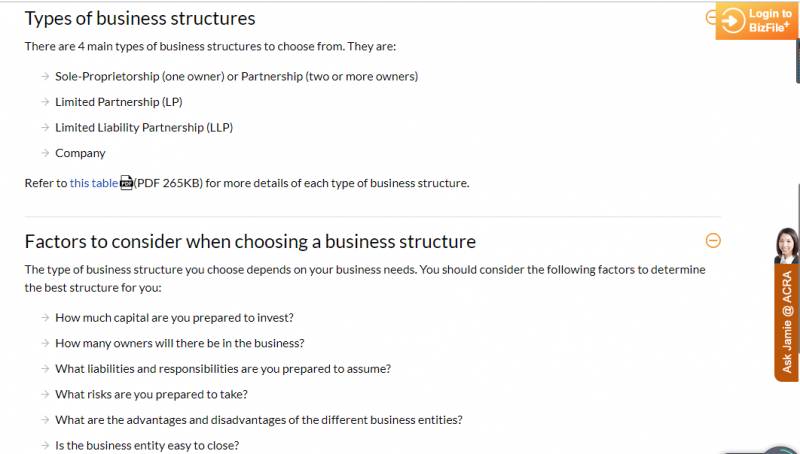Click the 'Factors to consider' section heading

[250, 241]
